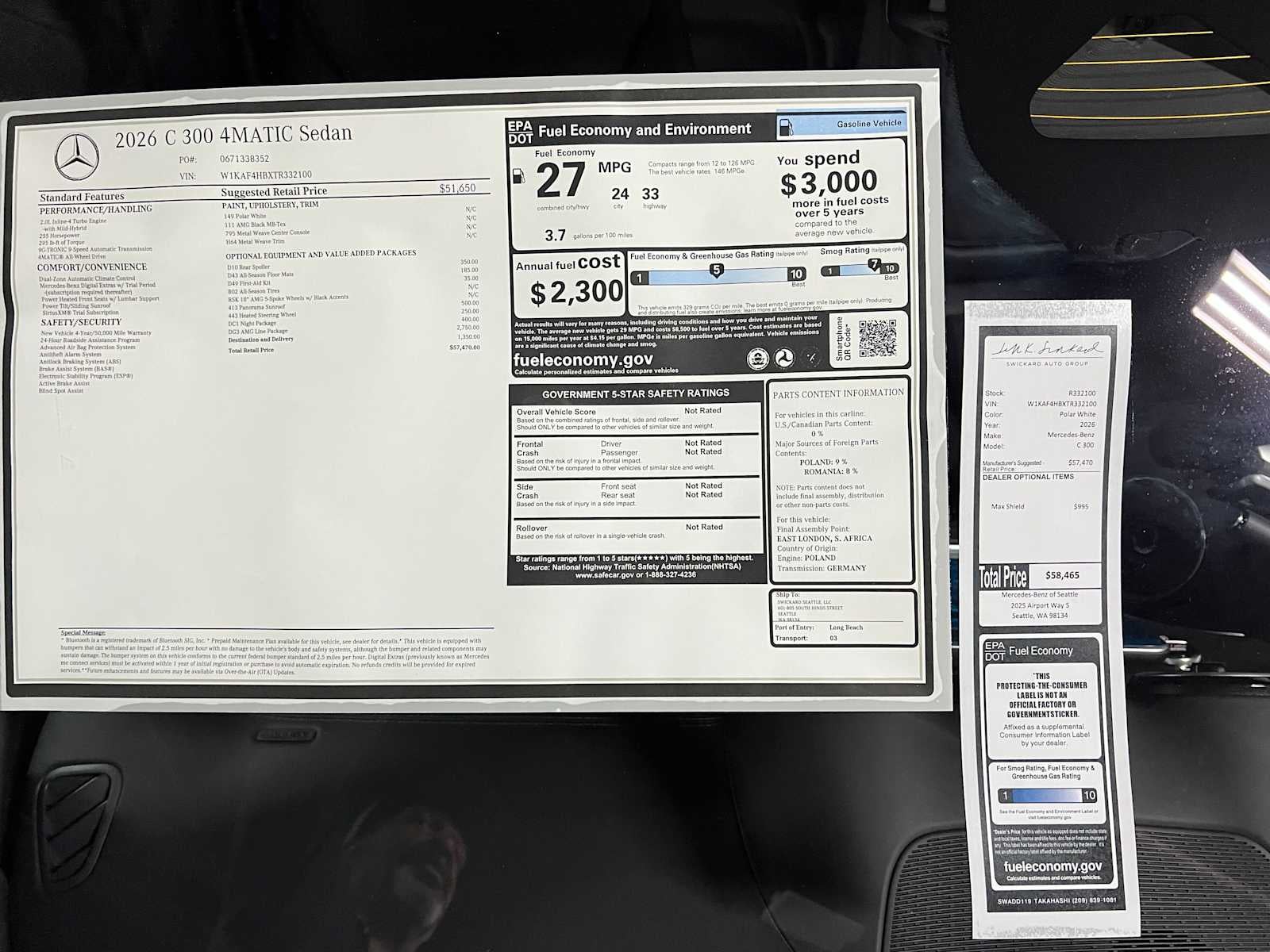Click the "DC1 Night Package" option
The height and width of the screenshot is (952, 1270).
(x=252, y=324)
